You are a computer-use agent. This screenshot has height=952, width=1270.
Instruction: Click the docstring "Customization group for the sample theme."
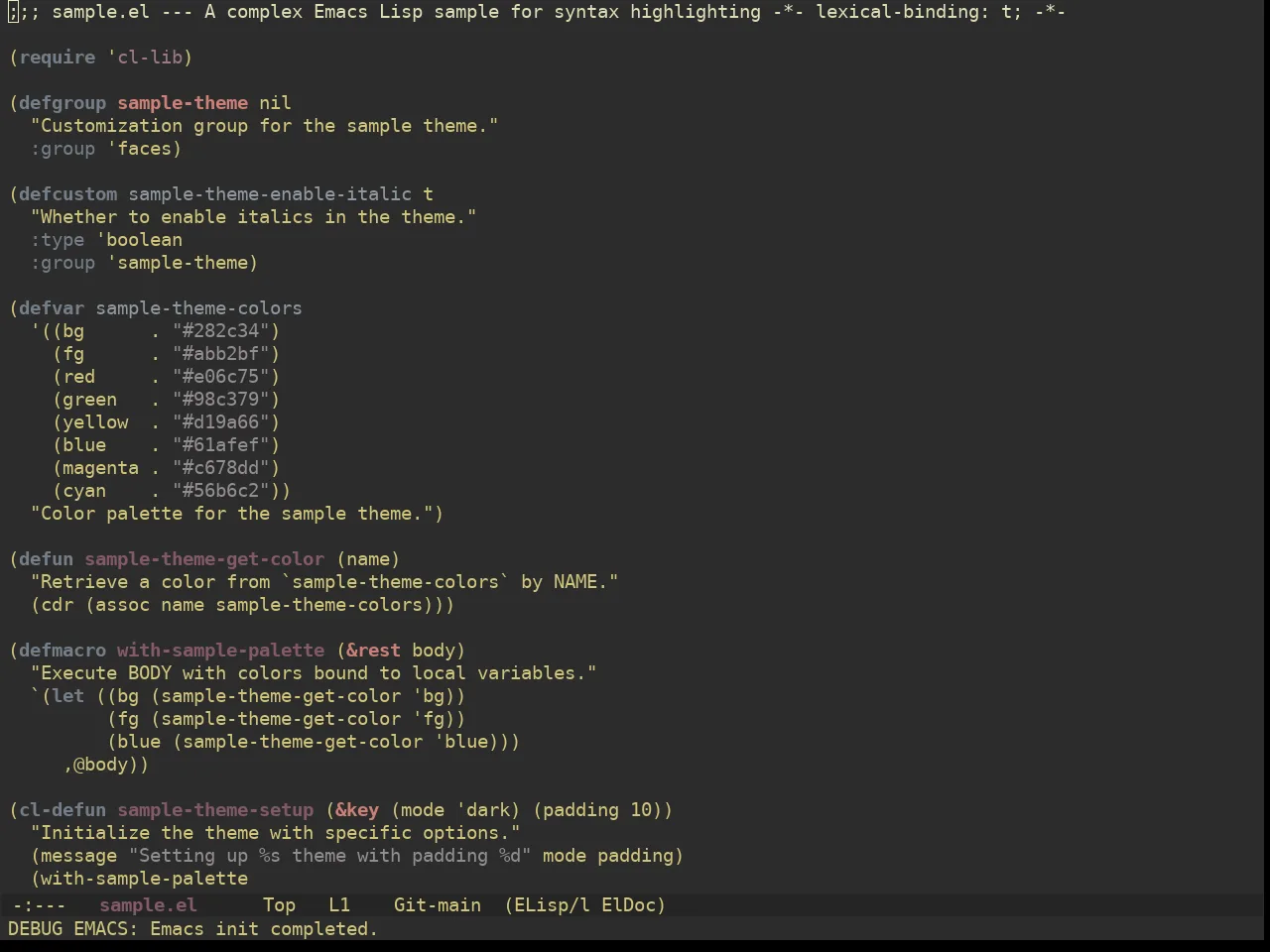point(265,126)
